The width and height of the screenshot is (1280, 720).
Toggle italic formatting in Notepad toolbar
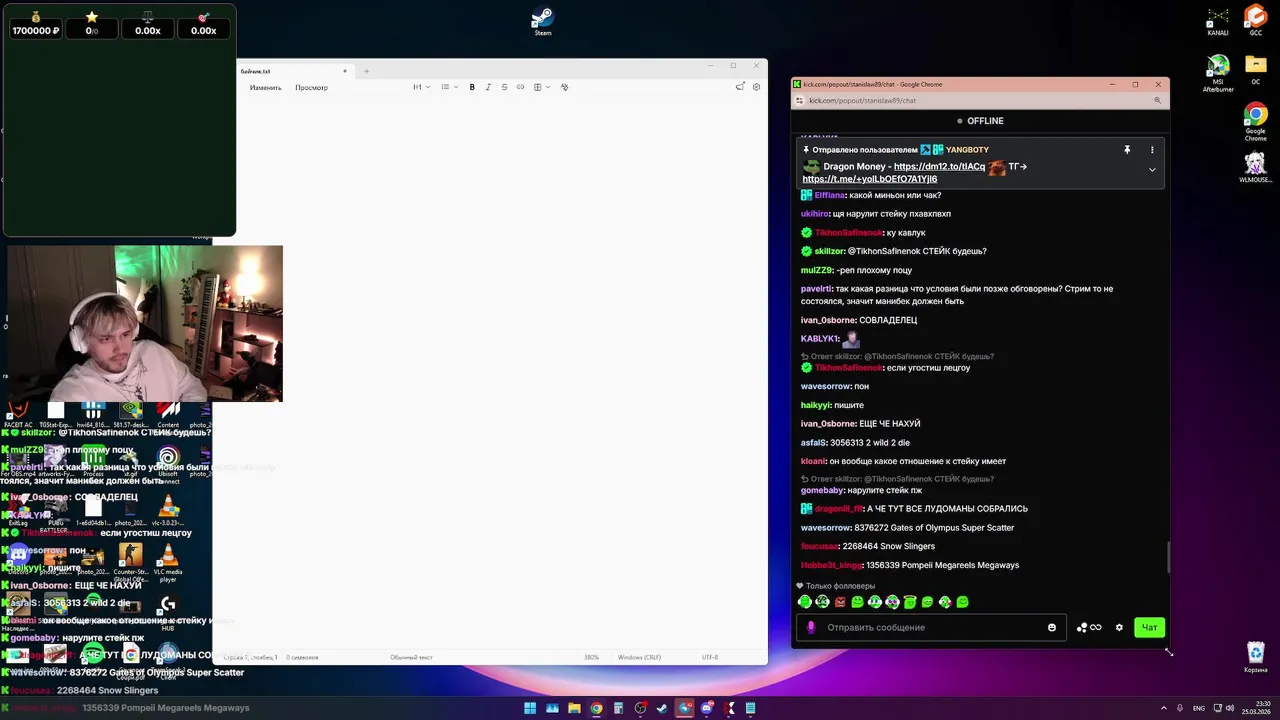point(488,87)
